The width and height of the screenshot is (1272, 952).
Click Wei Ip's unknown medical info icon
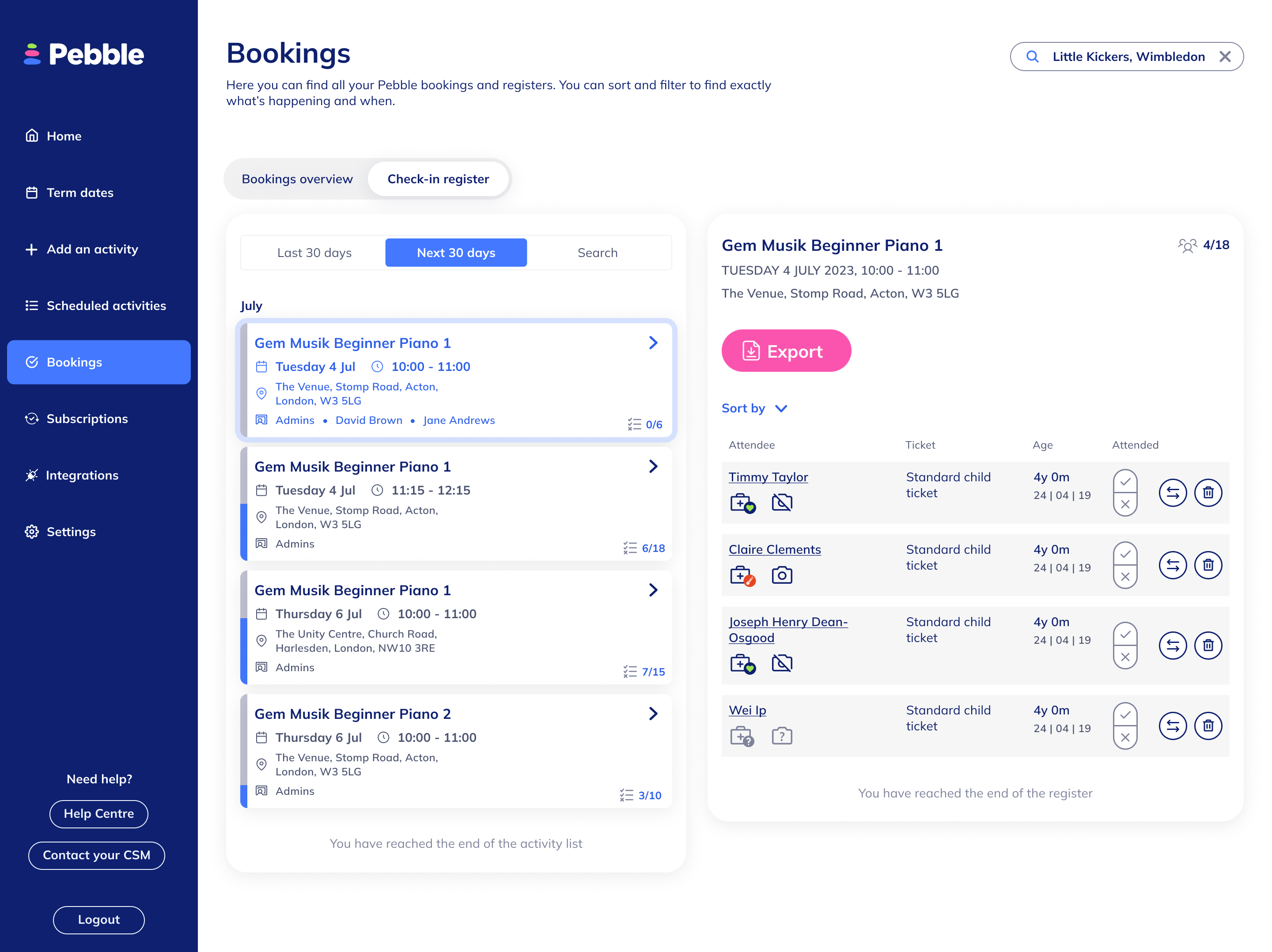[x=742, y=736]
